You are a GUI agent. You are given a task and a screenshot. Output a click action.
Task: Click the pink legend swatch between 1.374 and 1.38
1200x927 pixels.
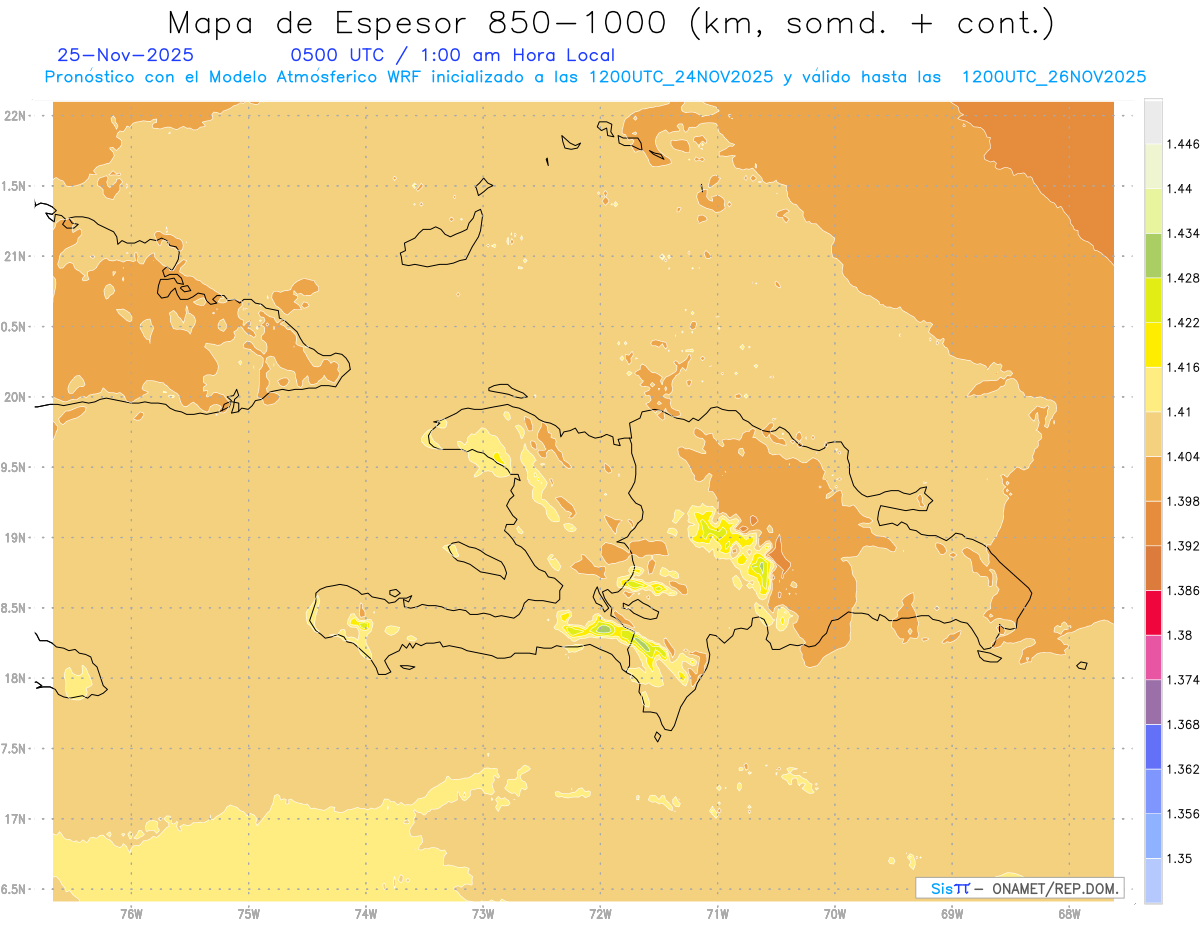[1153, 657]
